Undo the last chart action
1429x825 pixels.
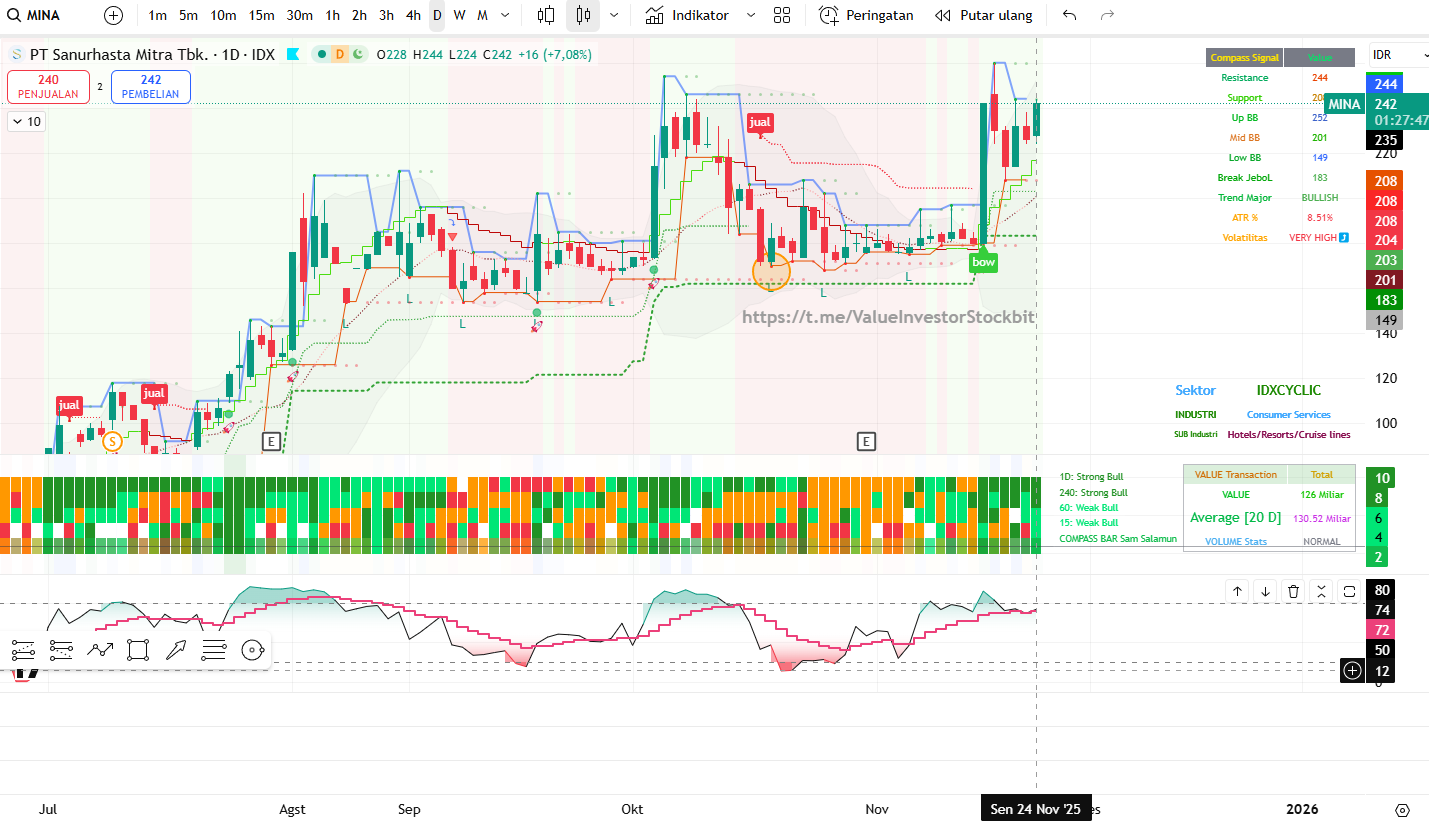(x=1070, y=15)
